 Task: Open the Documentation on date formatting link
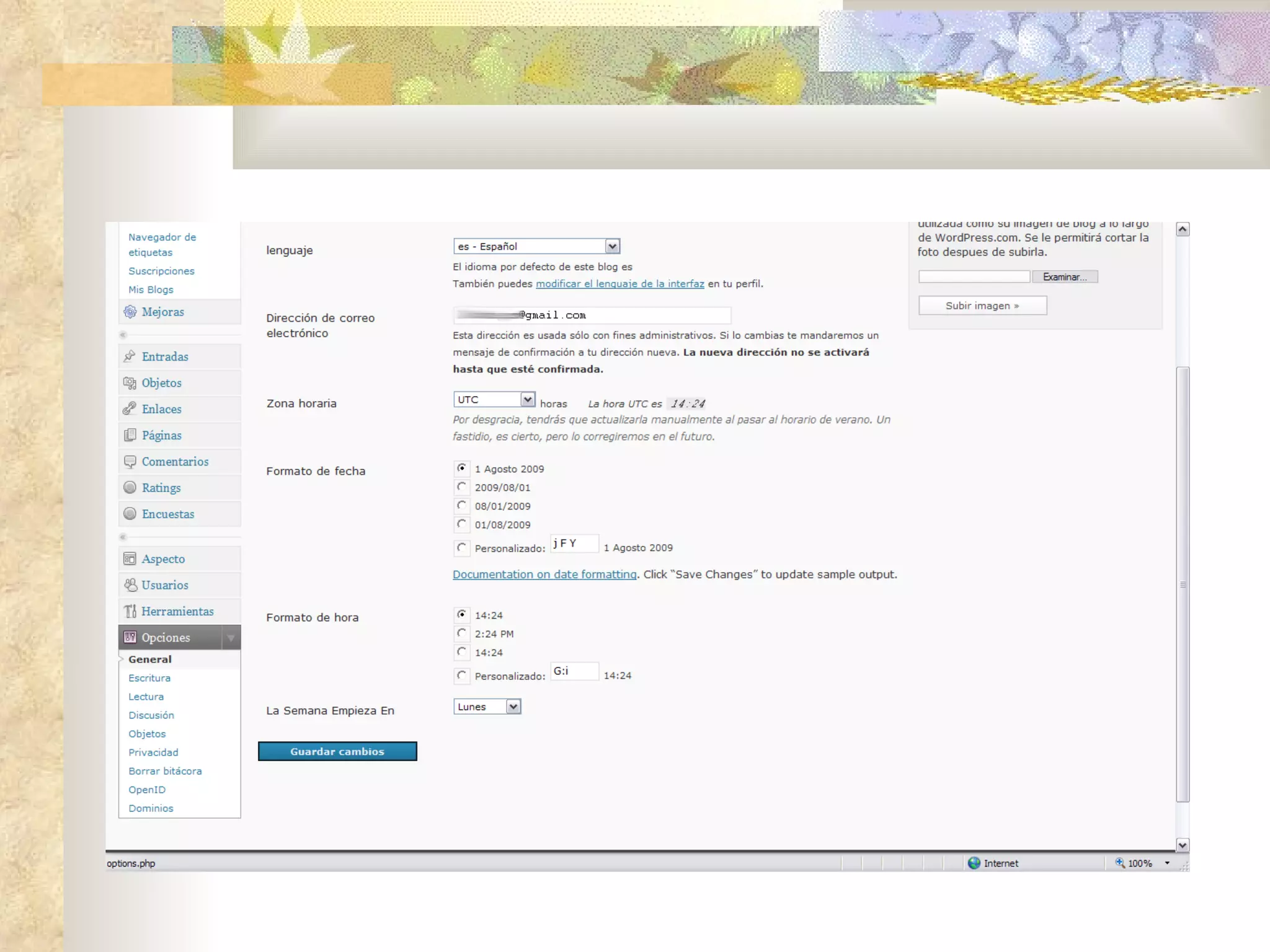[x=544, y=575]
